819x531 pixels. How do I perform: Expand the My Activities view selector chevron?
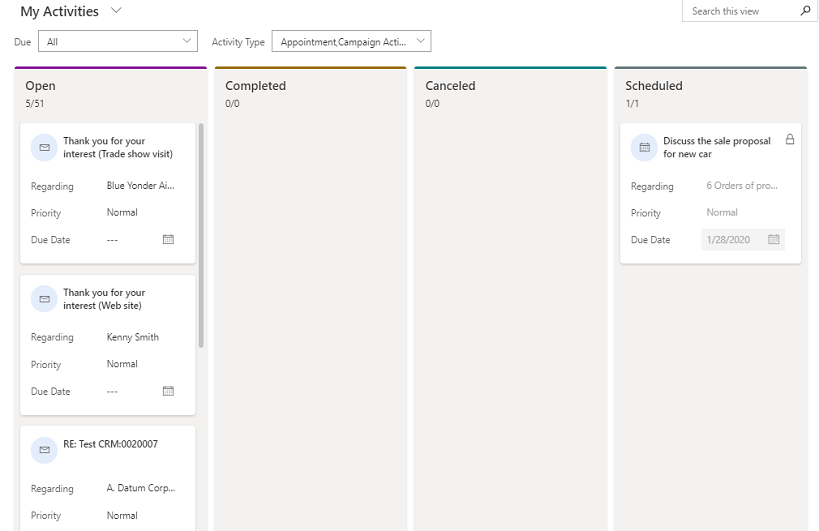pyautogui.click(x=116, y=10)
